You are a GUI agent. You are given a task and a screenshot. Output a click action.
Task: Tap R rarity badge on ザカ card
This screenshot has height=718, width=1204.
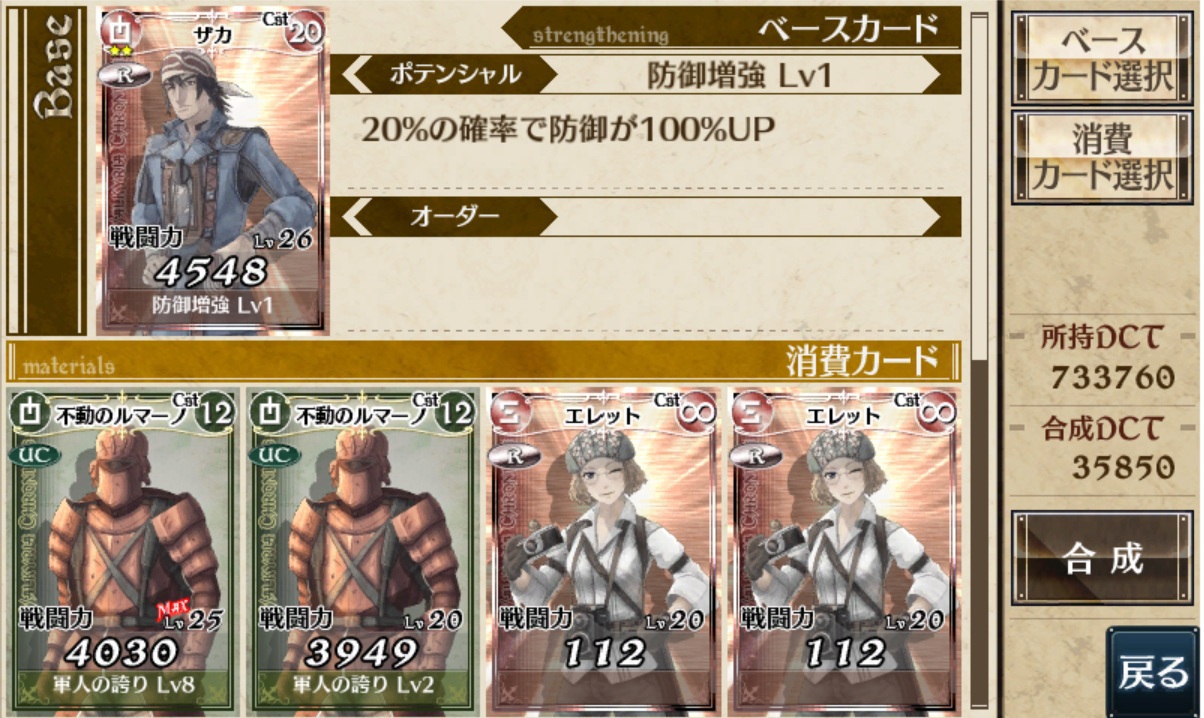123,77
